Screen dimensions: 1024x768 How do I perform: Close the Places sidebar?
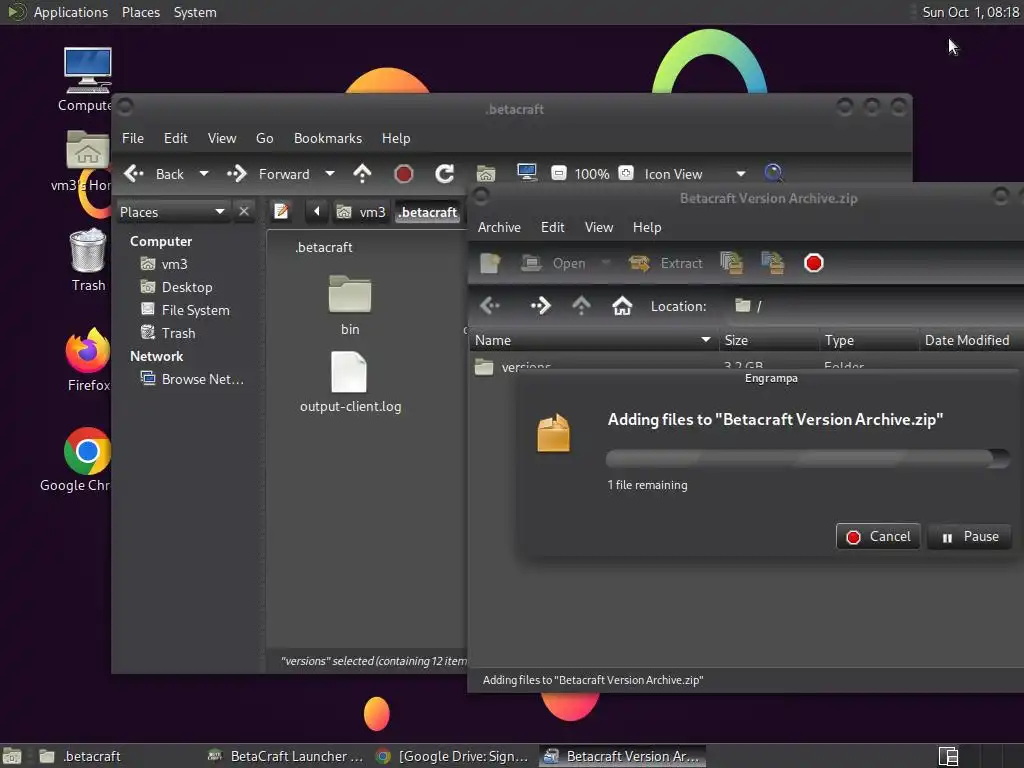[x=244, y=212]
